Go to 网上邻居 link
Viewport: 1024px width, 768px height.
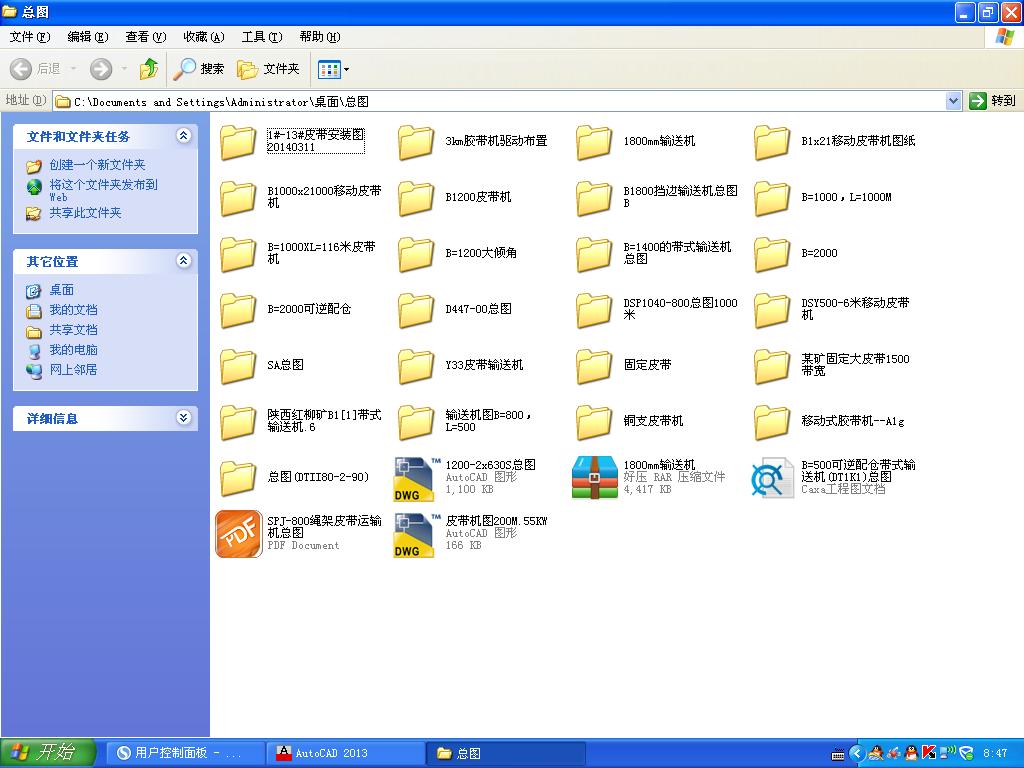click(73, 370)
